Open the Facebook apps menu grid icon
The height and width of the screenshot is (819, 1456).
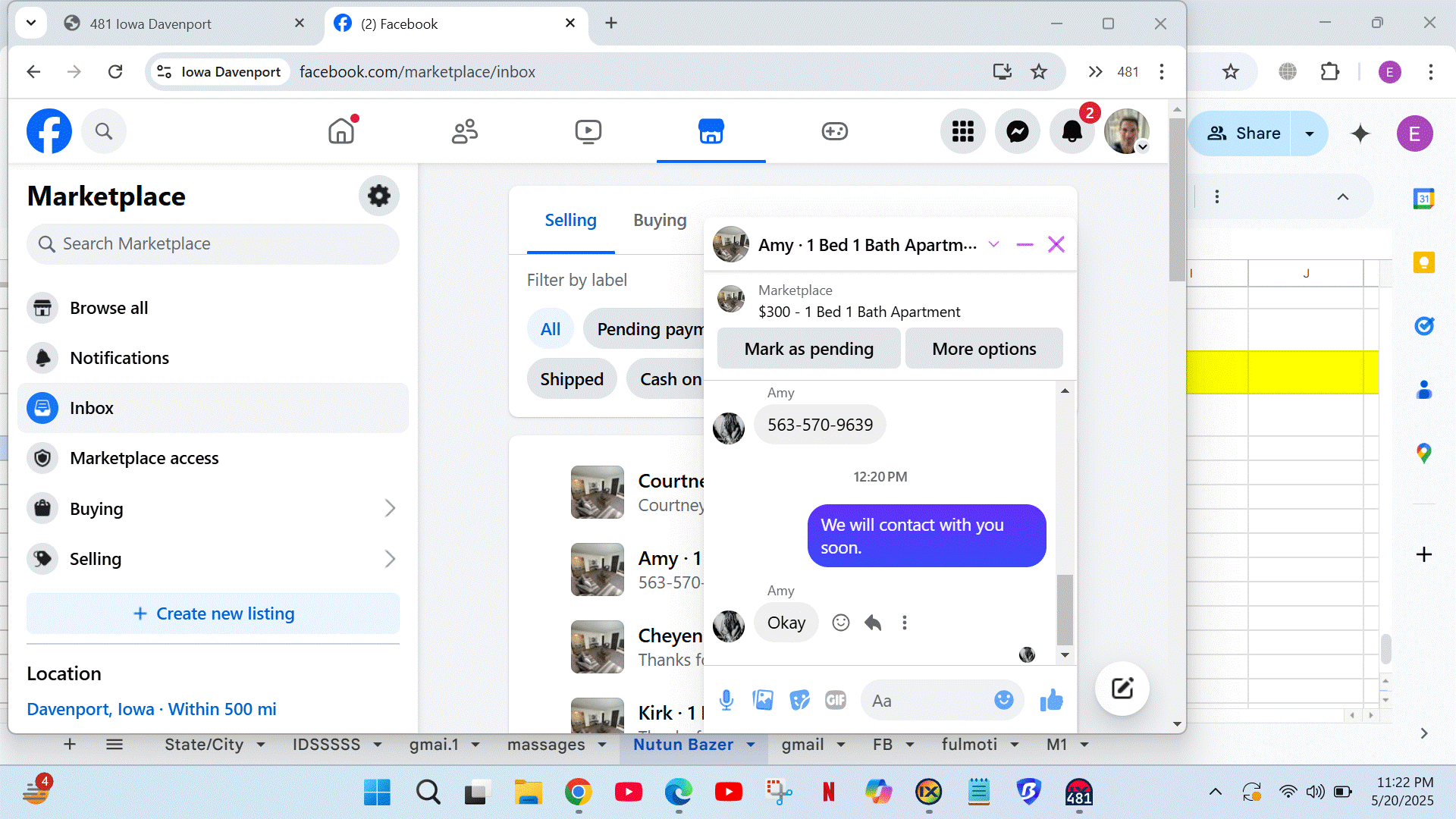point(962,132)
